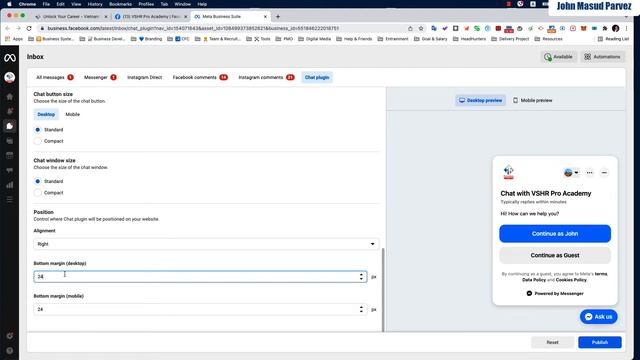The width and height of the screenshot is (640, 360).
Task: Open the page profile avatar in sidebar
Action: 10,77
